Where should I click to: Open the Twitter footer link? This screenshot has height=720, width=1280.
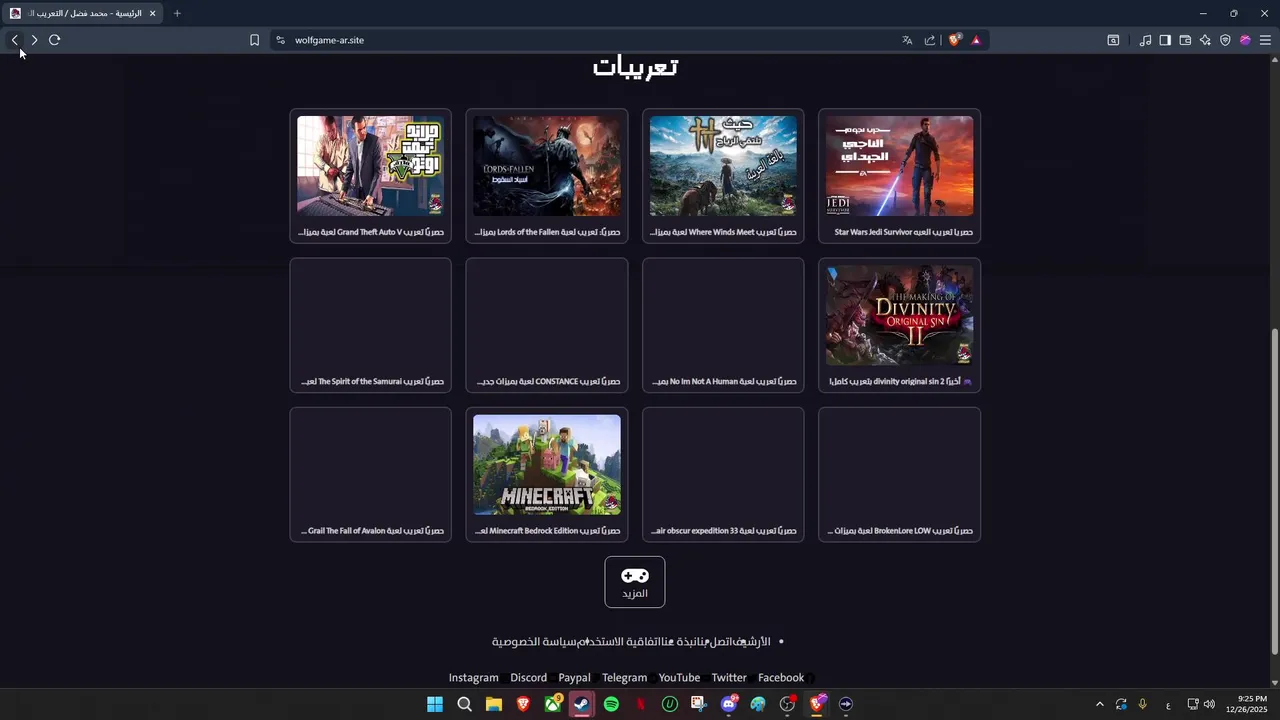[729, 678]
